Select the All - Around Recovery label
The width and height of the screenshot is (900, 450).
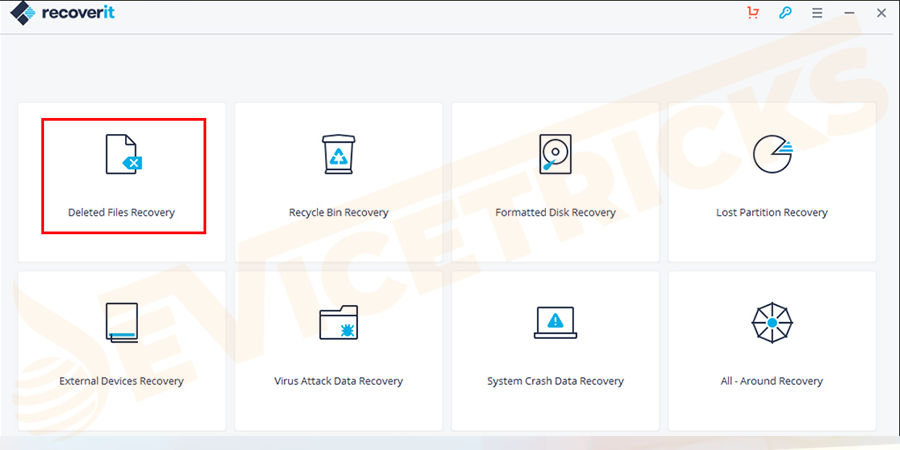pos(772,381)
